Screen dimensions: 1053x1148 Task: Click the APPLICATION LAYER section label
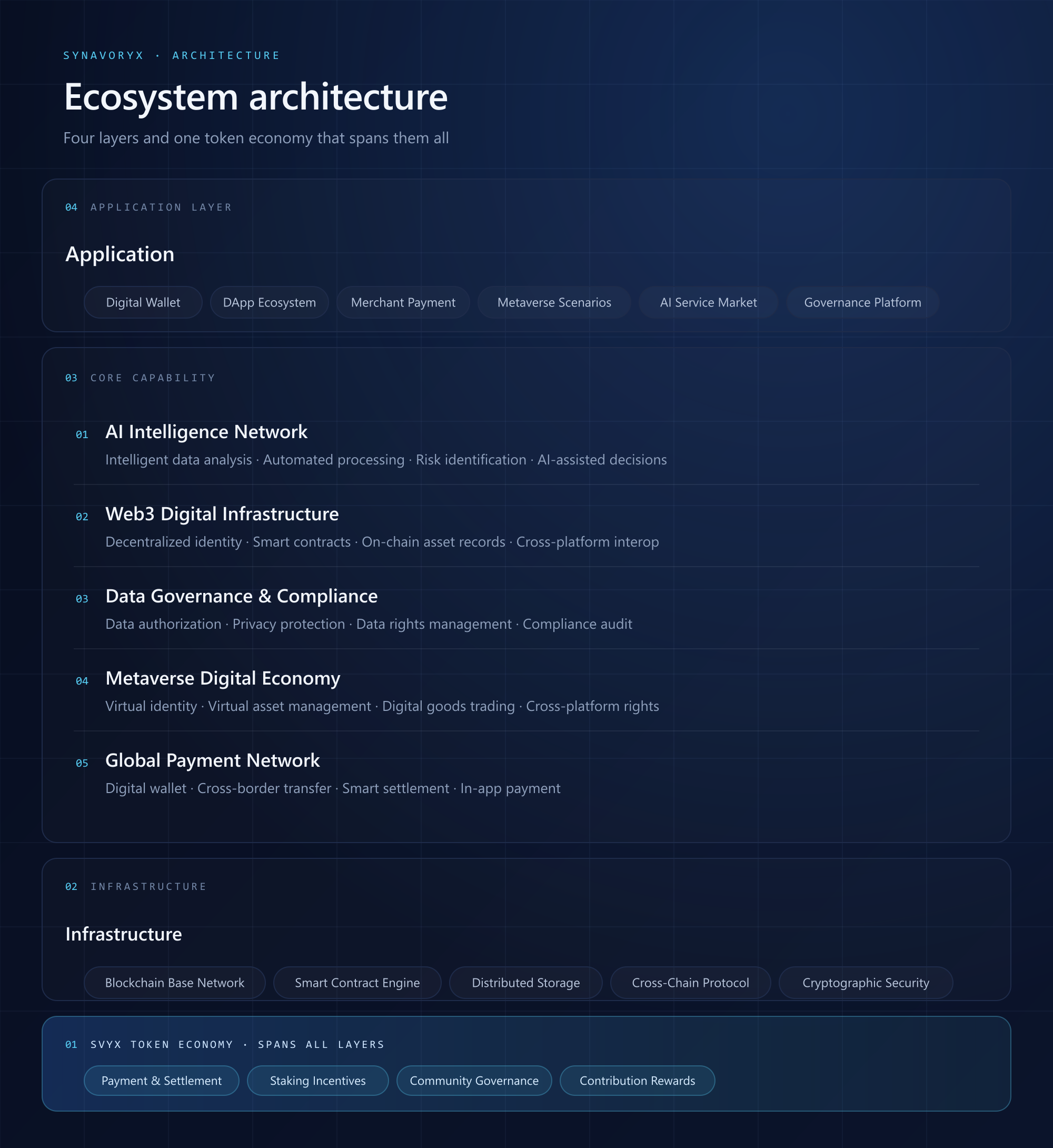click(x=161, y=207)
